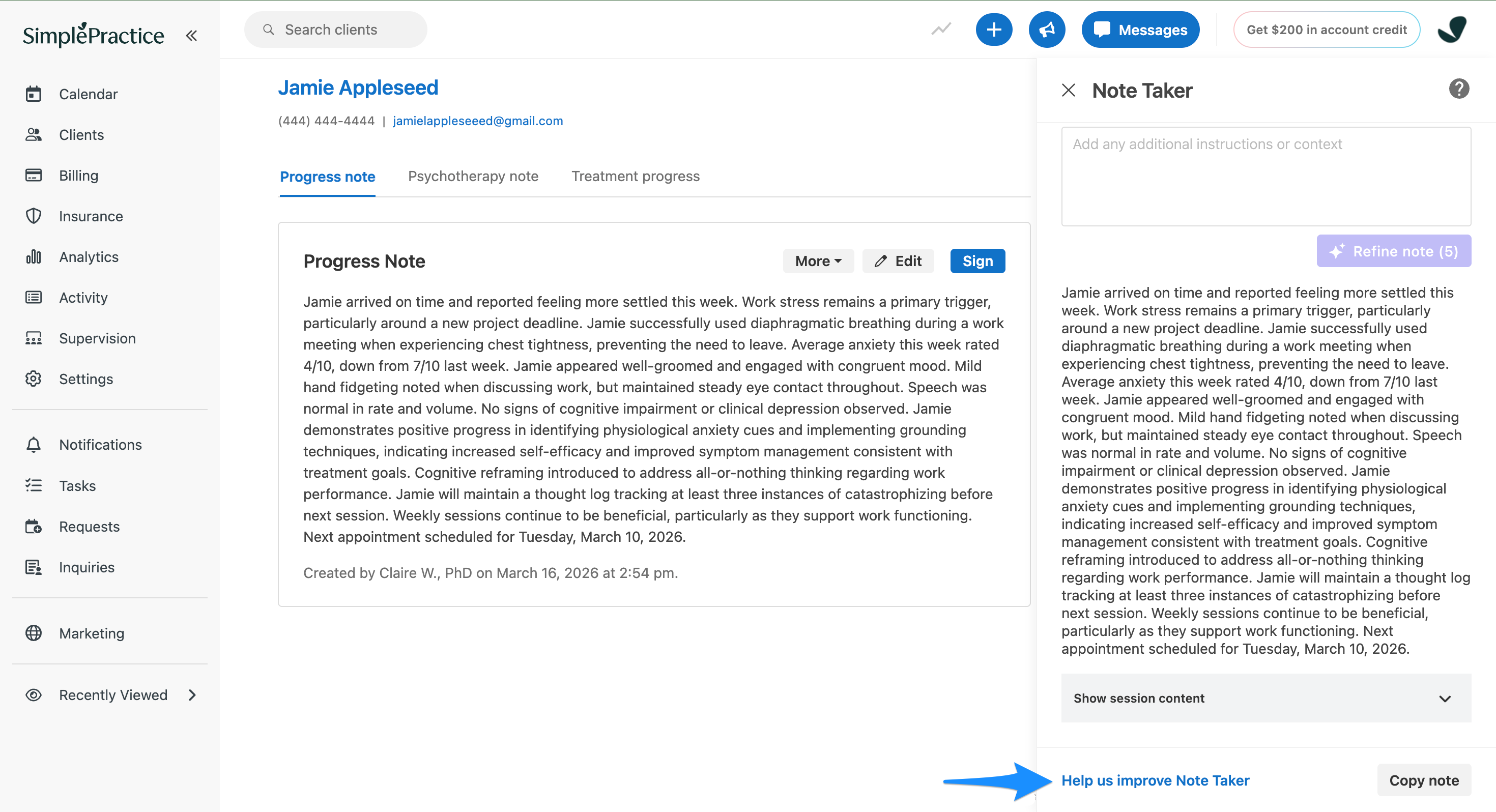Screen dimensions: 1496x812
Task: Collapse the sidebar with double chevron
Action: click(191, 36)
